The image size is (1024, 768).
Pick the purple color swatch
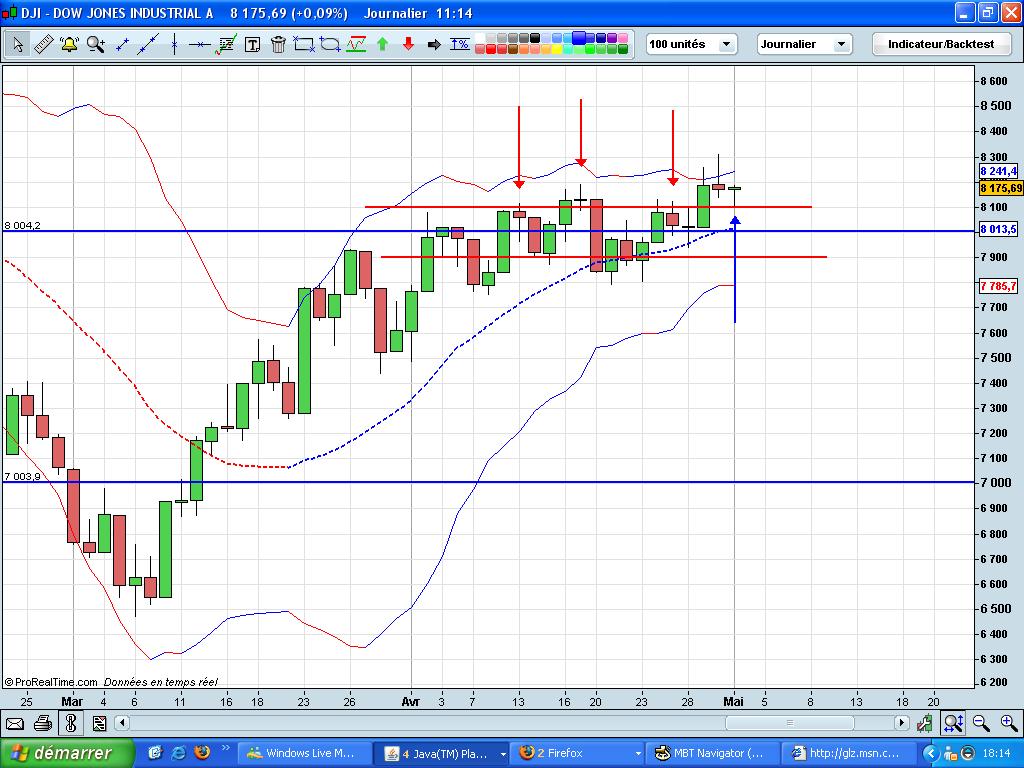(x=612, y=38)
